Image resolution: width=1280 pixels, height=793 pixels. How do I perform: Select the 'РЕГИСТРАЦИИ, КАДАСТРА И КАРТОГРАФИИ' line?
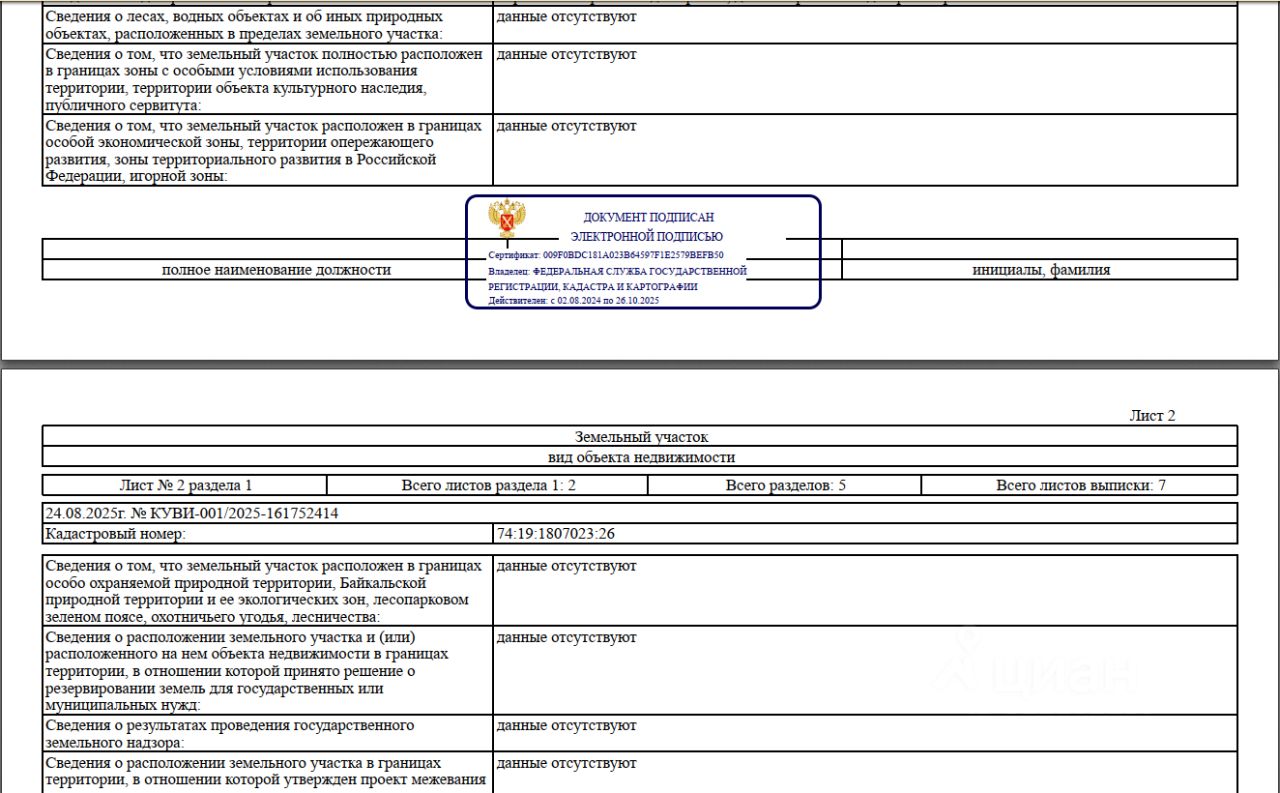click(593, 286)
